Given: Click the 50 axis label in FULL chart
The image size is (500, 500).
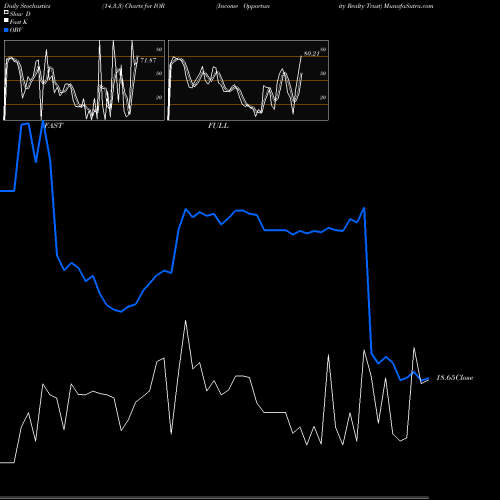Looking at the screenshot, I should [x=323, y=73].
